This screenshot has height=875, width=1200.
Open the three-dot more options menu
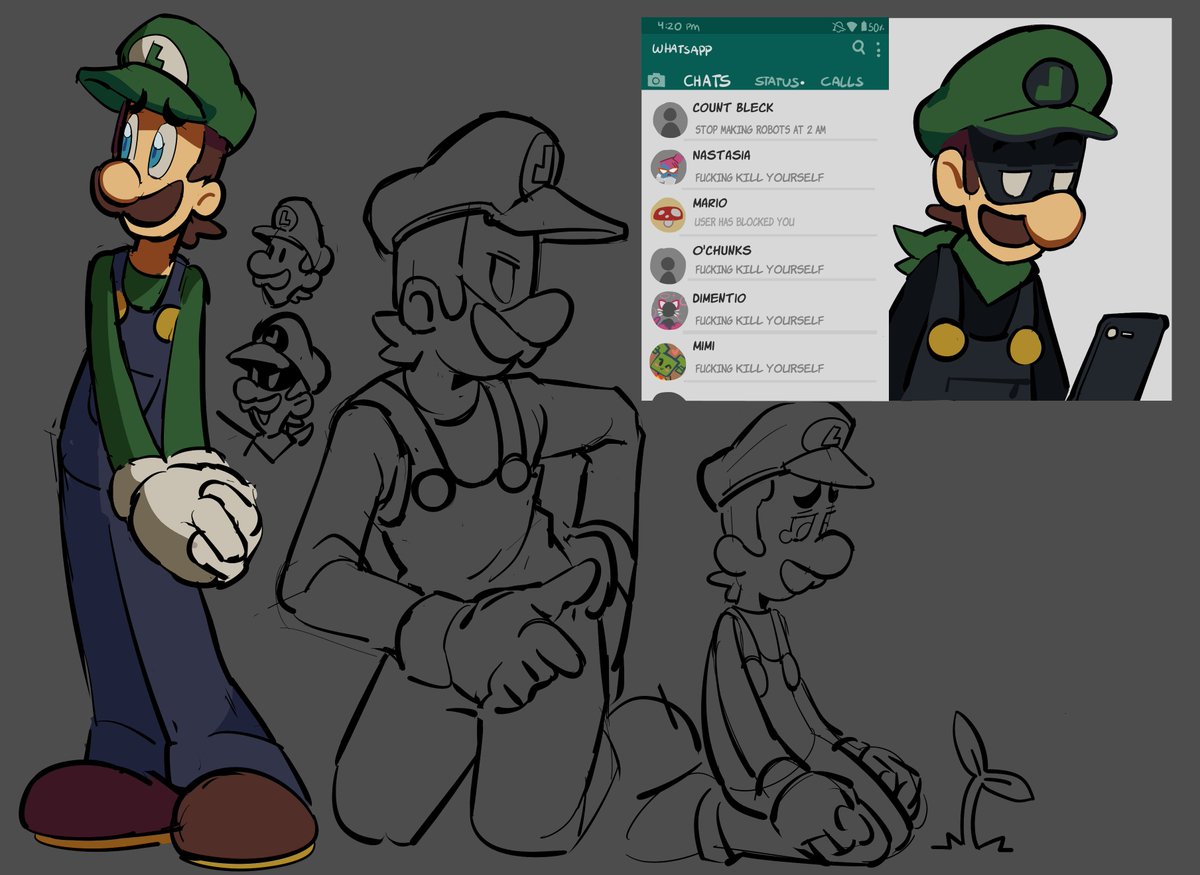[878, 49]
